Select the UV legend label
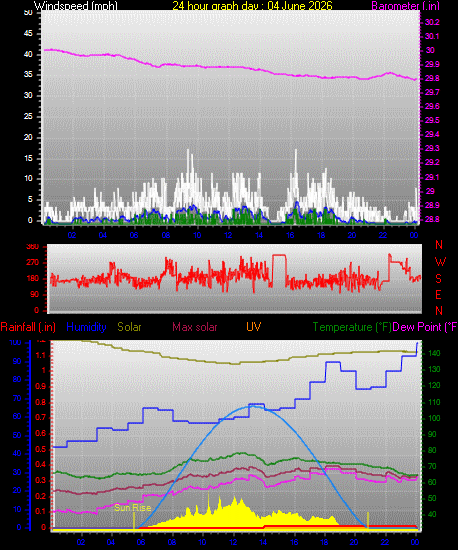 pyautogui.click(x=254, y=327)
